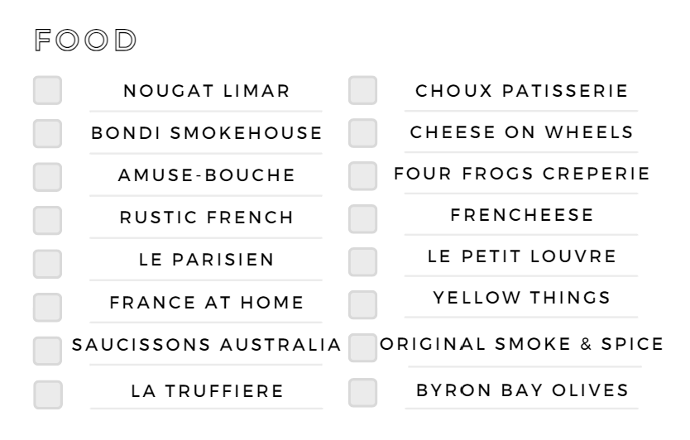
Task: Click the Byron Bay Olives label
Action: pos(522,390)
